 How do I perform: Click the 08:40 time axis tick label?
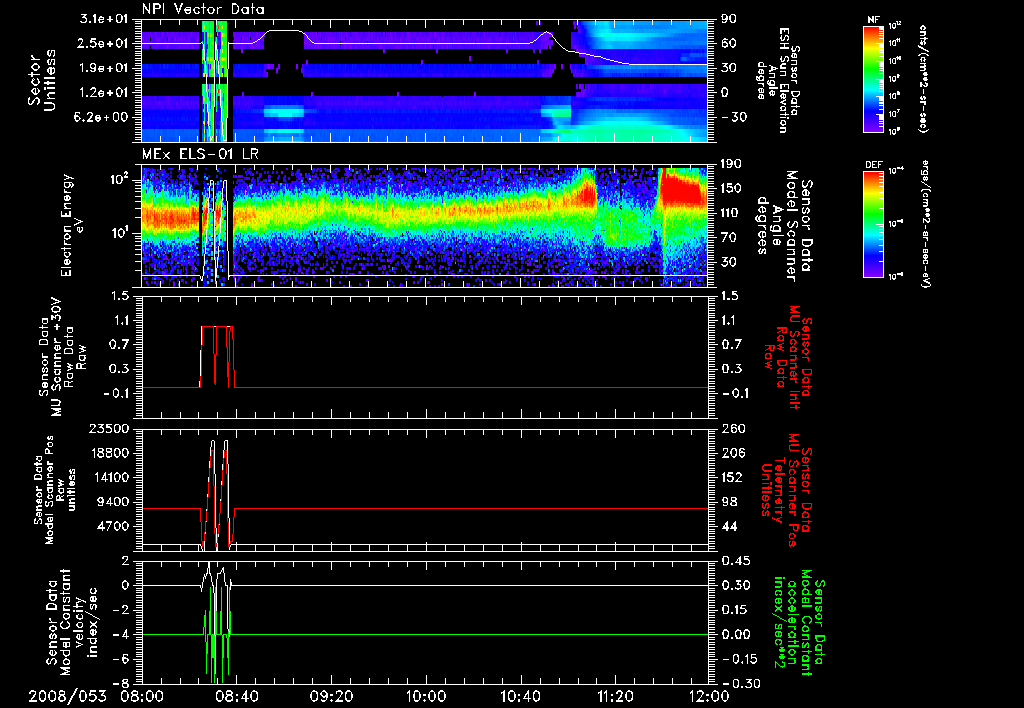coord(236,696)
